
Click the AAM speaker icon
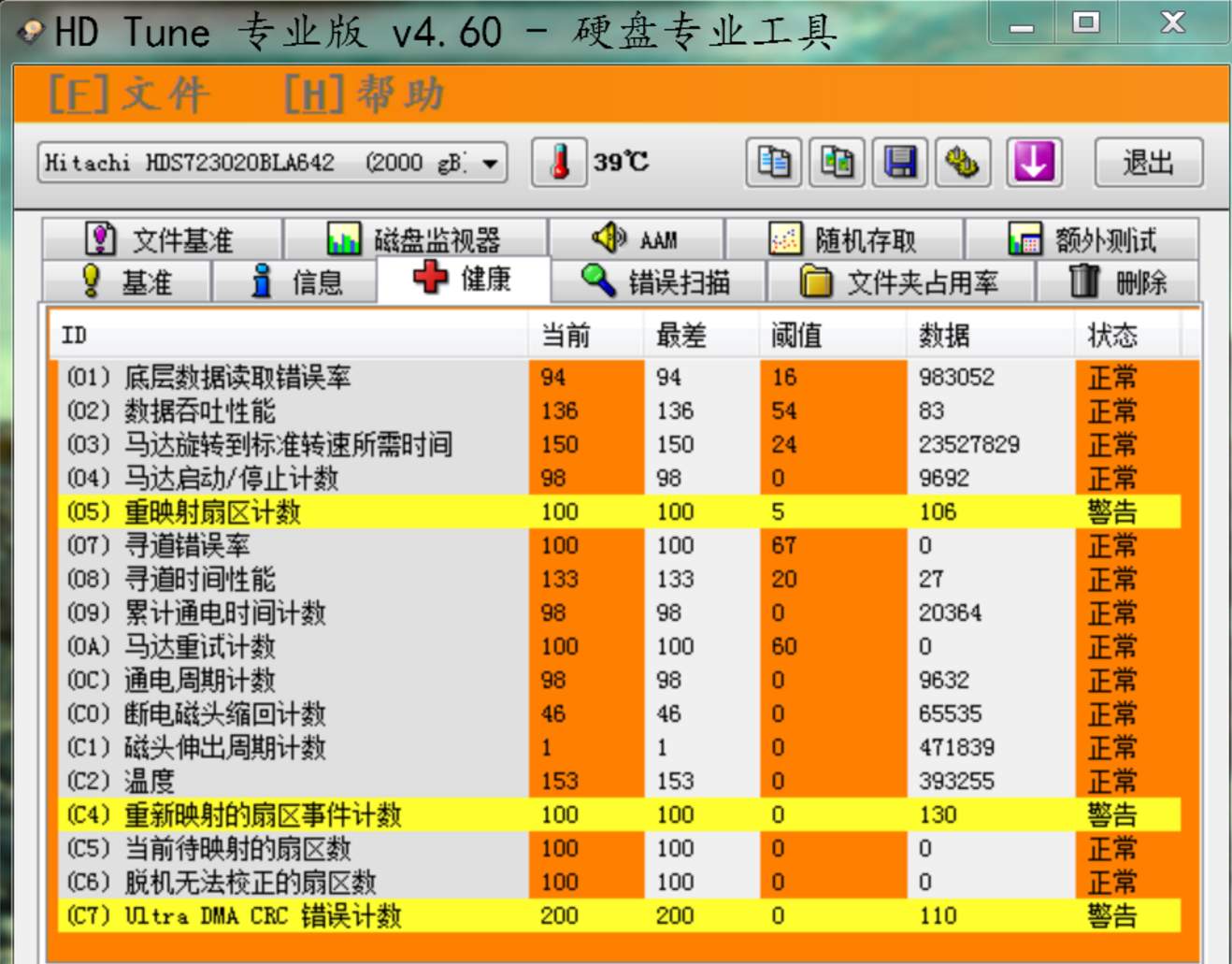pyautogui.click(x=609, y=237)
